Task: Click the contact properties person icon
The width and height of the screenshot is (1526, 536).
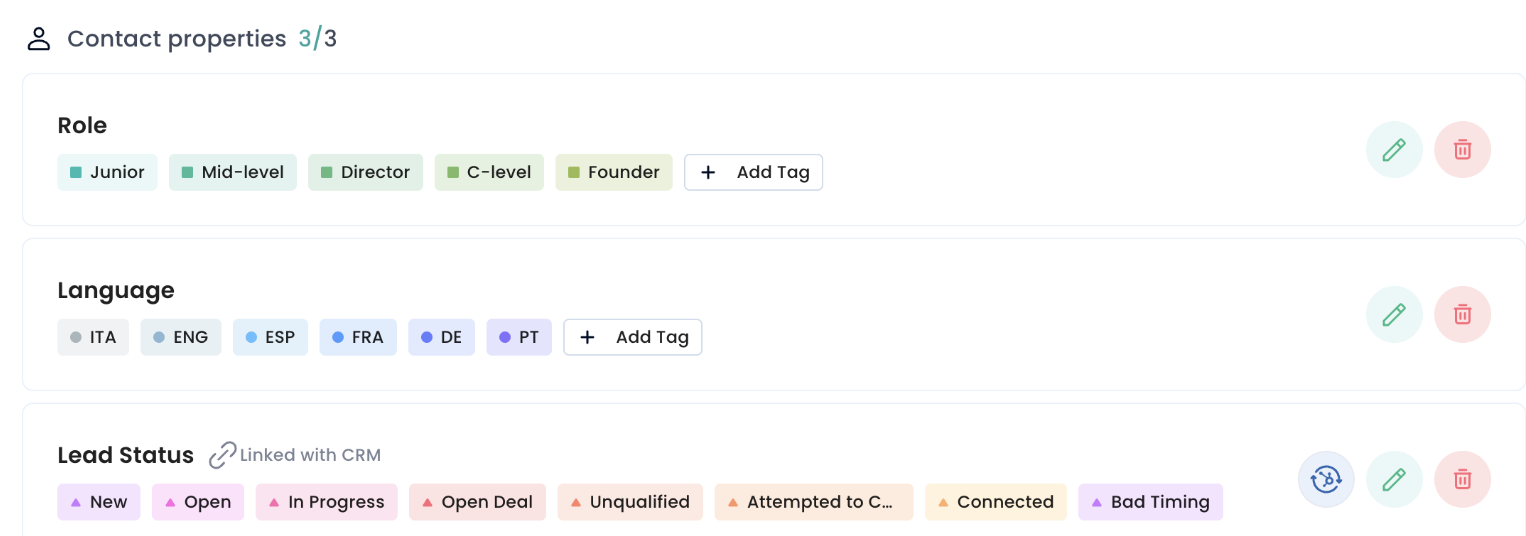Action: point(39,40)
